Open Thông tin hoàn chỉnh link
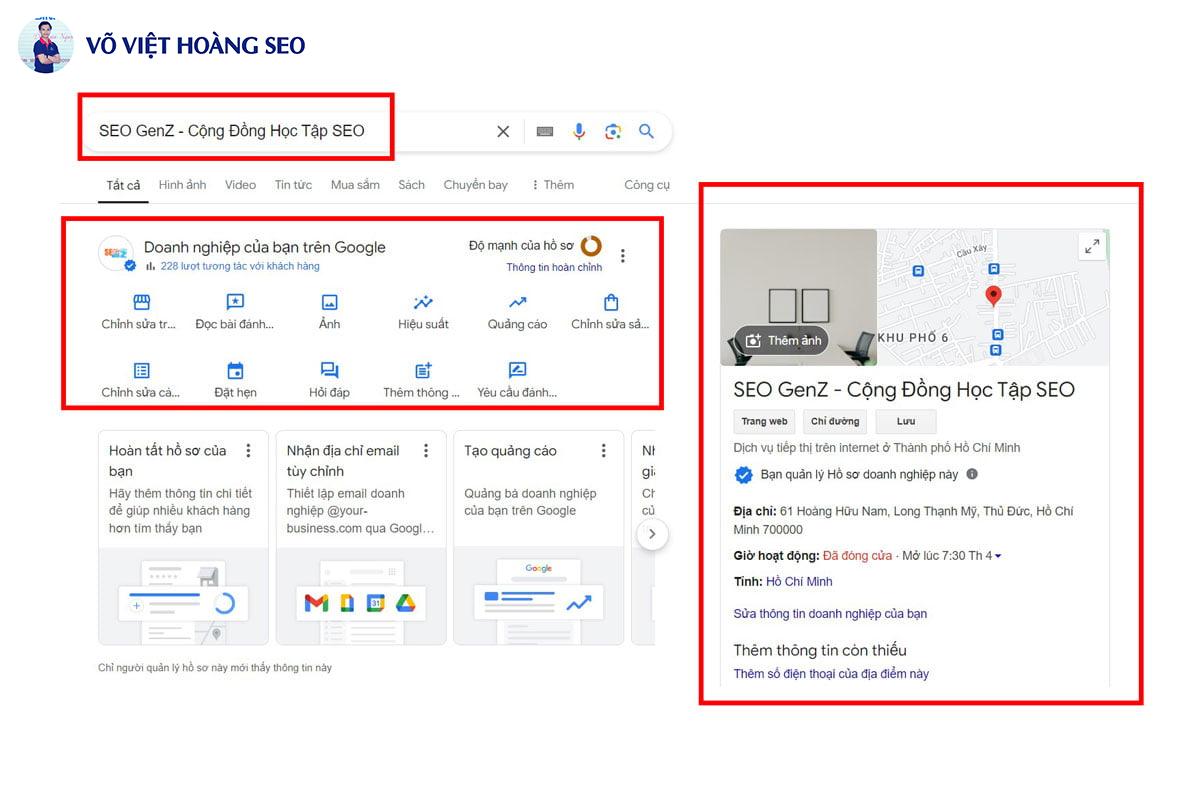1200x787 pixels. pos(554,268)
